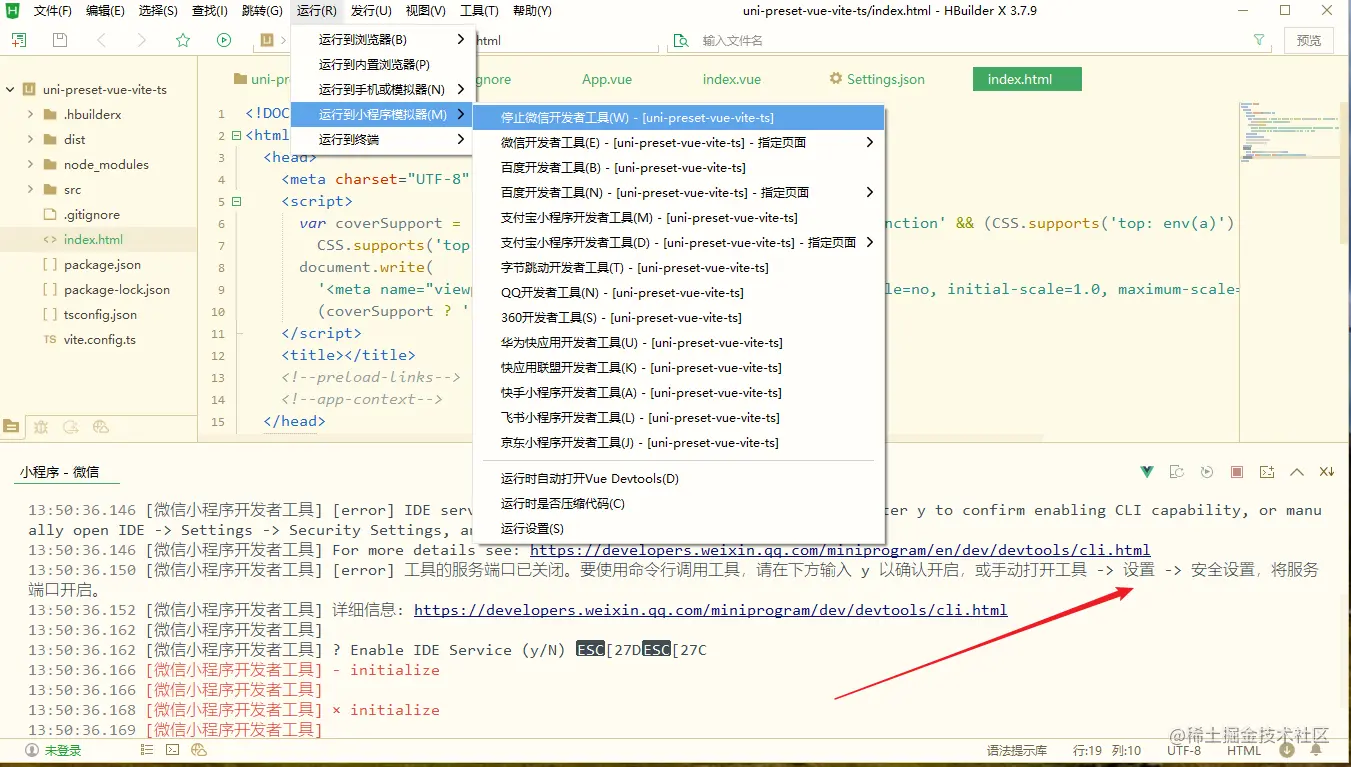The image size is (1351, 767).
Task: Choose 飞书小程序开发者工具(L) option
Action: click(x=679, y=418)
